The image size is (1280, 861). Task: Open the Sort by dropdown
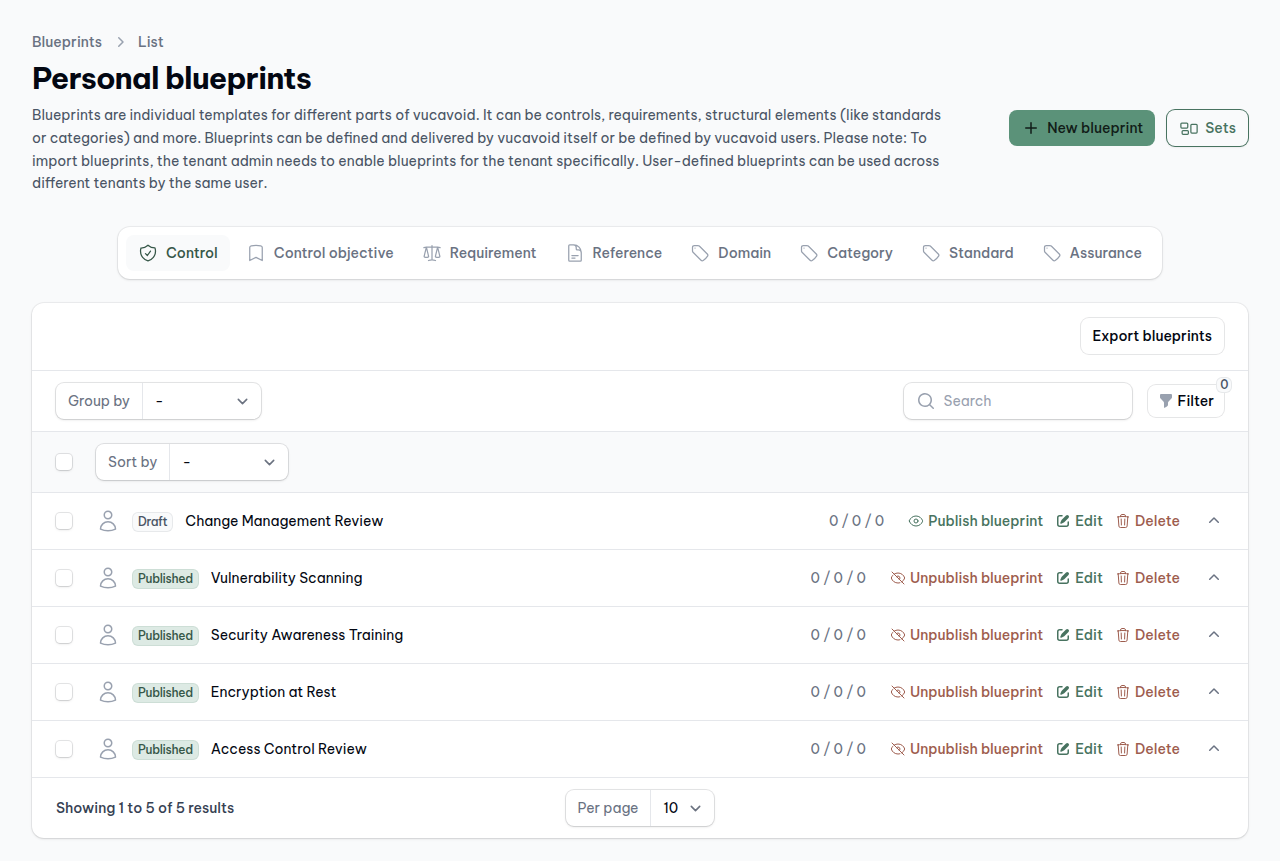tap(228, 462)
